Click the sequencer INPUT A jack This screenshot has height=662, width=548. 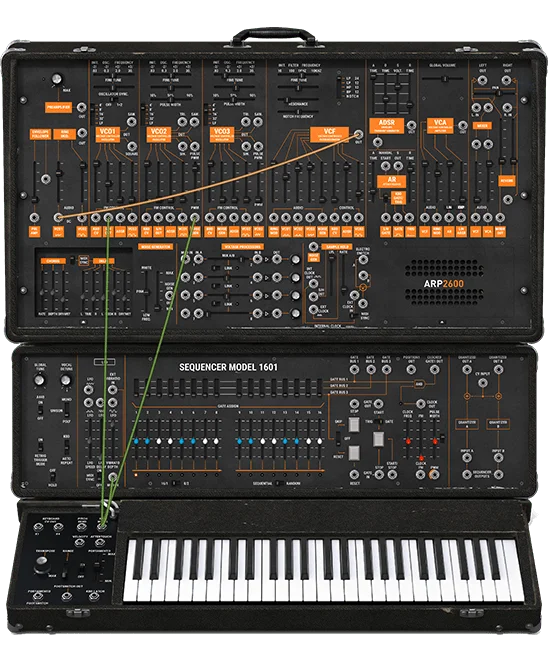467,458
